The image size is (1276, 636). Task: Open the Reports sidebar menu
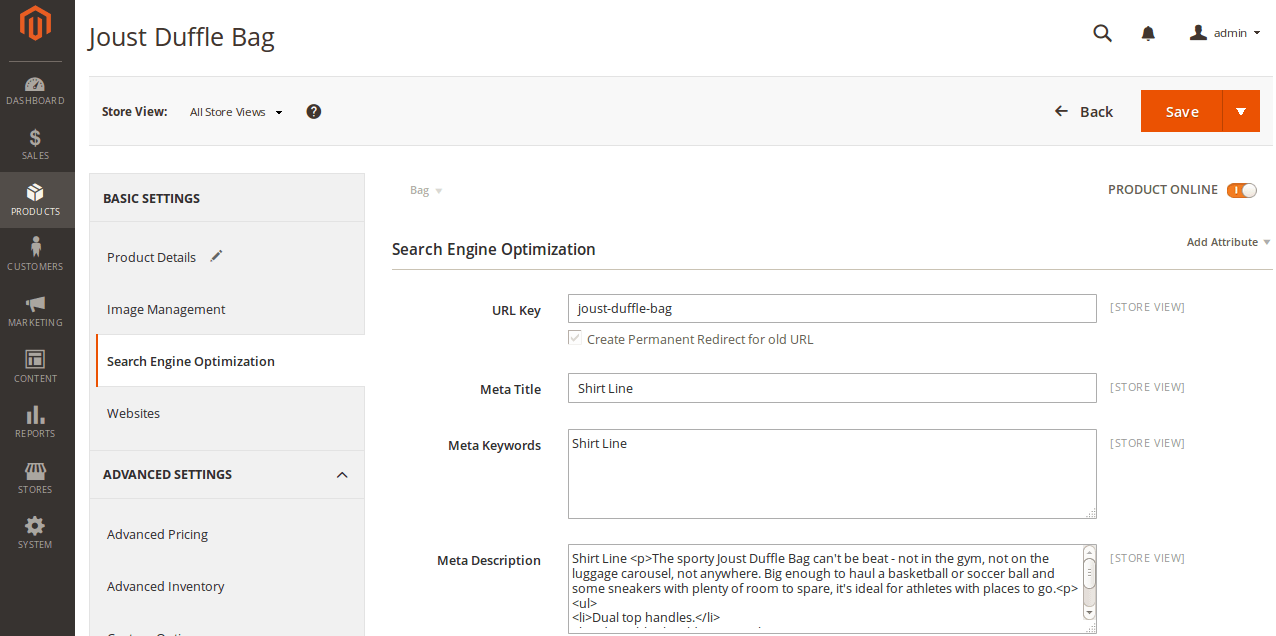[36, 422]
